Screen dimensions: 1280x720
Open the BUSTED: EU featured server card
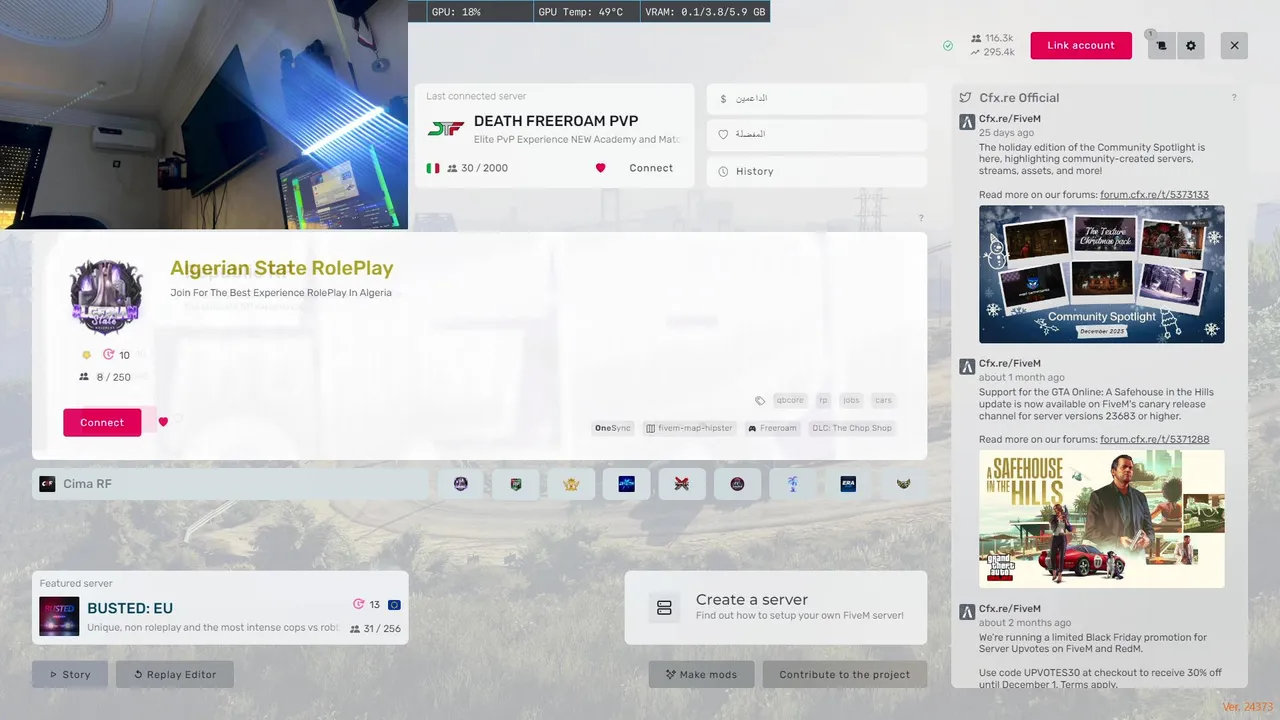[x=220, y=608]
